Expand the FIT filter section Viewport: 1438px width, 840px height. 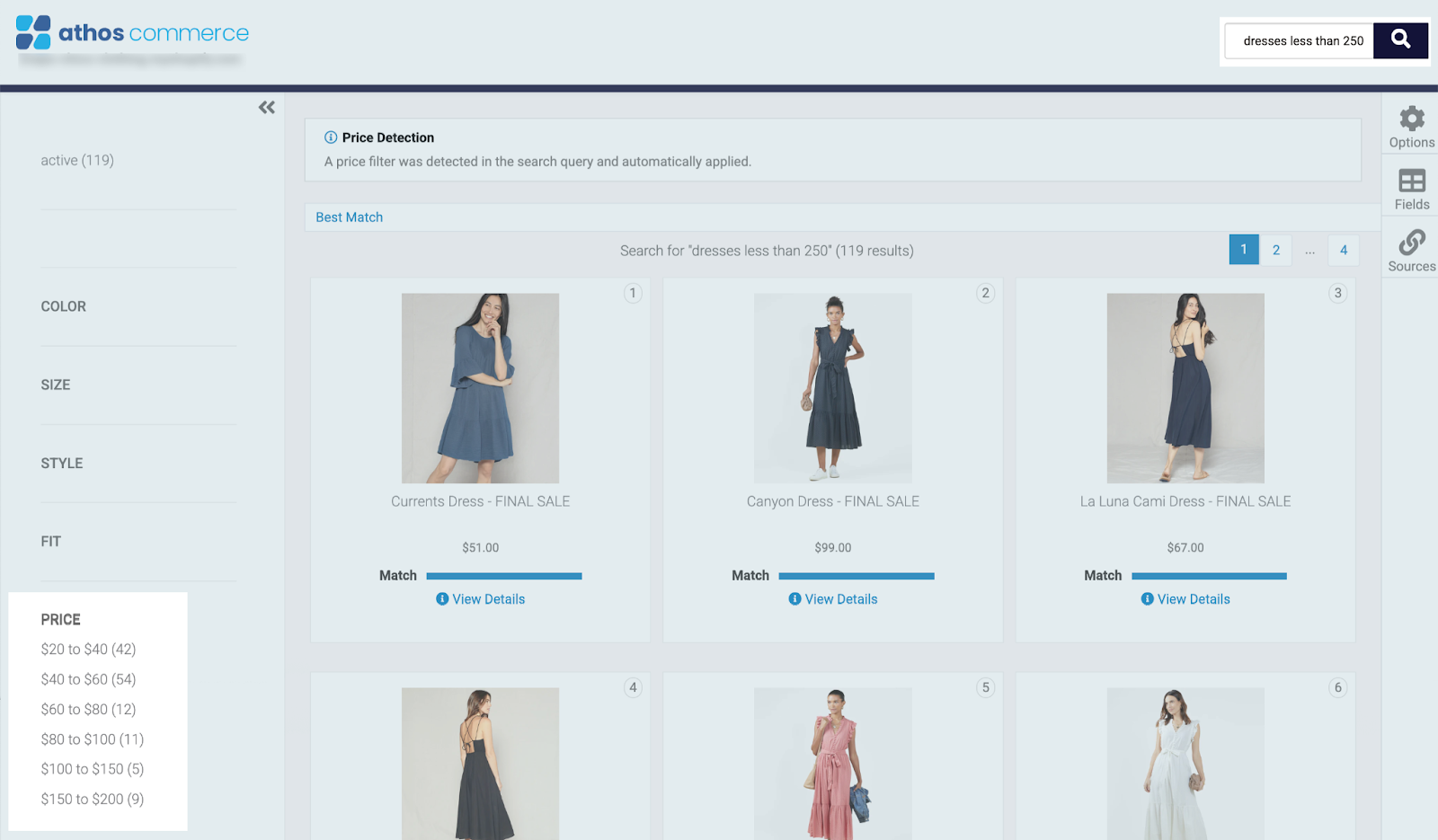[x=51, y=542]
